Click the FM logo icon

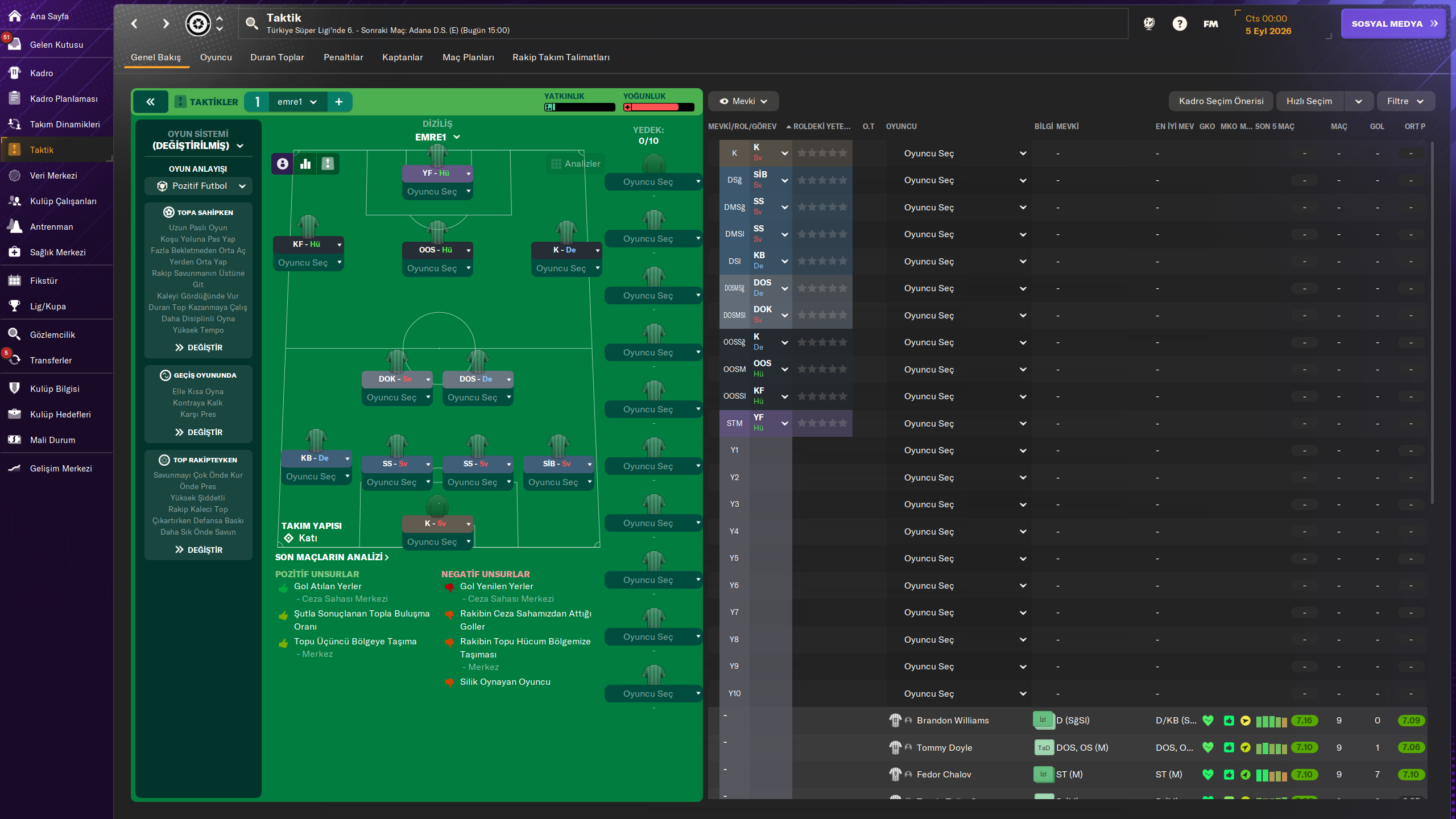[1211, 24]
